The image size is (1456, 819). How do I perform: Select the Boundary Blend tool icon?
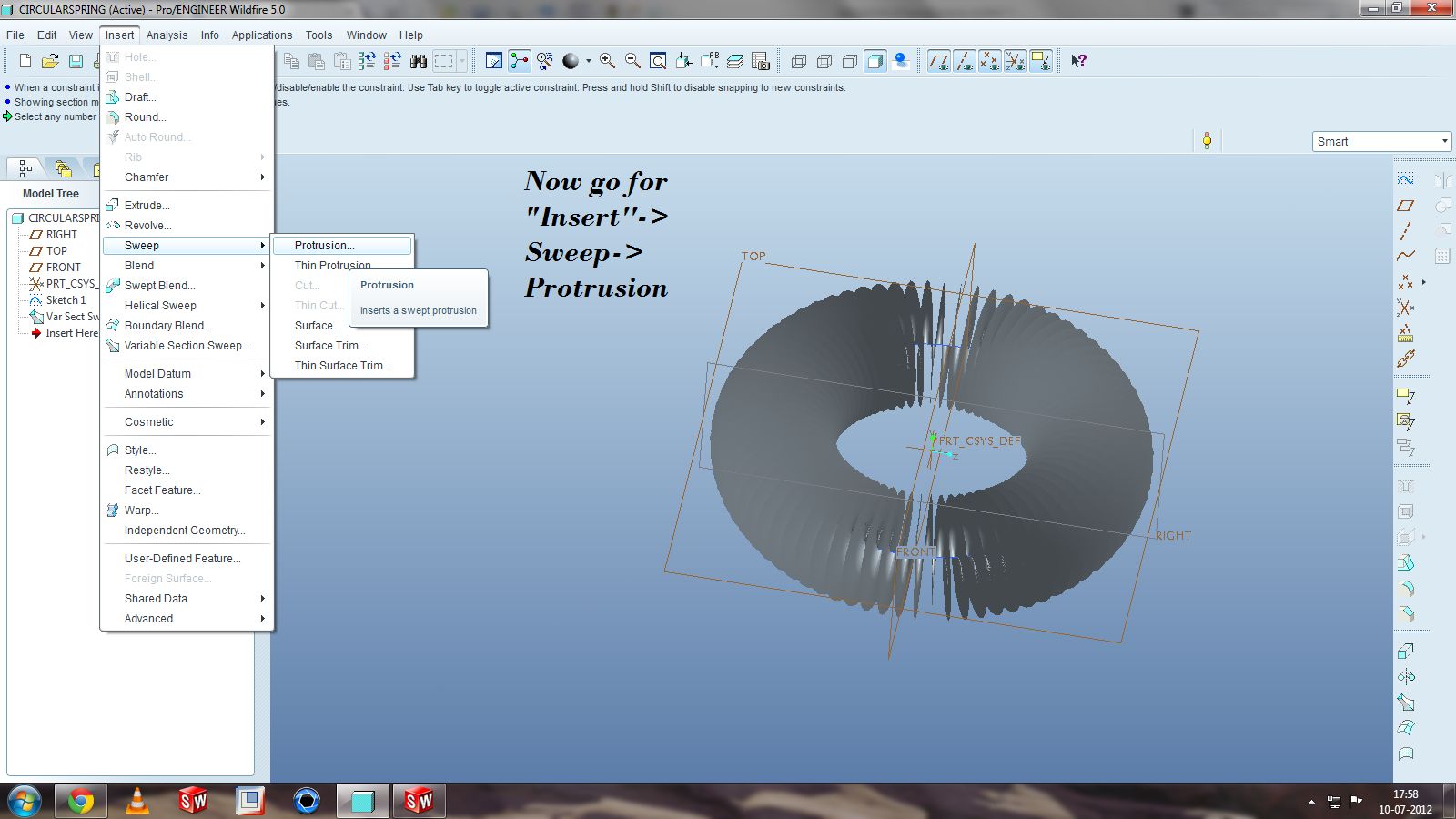coord(1406,727)
